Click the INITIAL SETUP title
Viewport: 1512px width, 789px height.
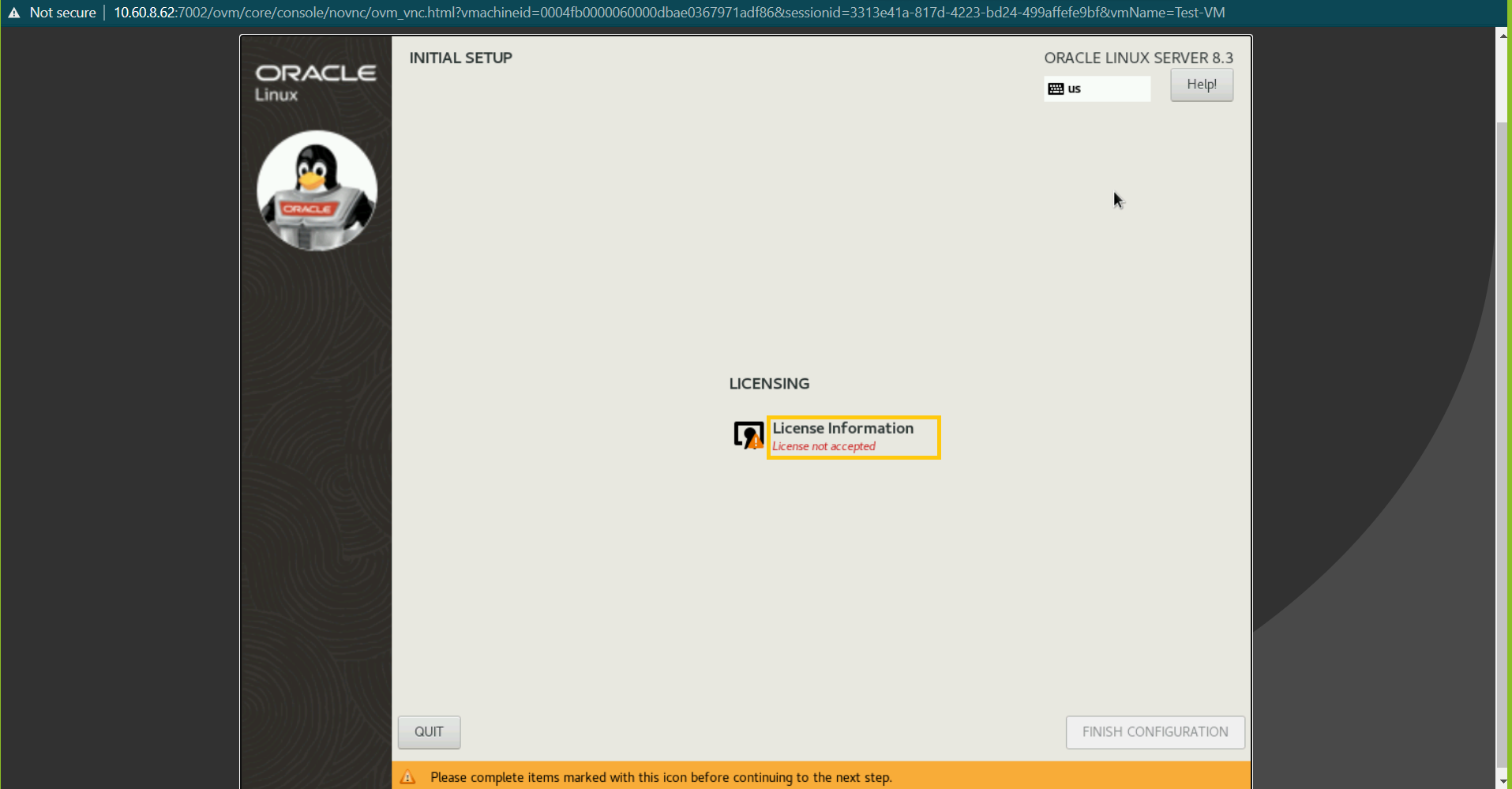tap(460, 58)
